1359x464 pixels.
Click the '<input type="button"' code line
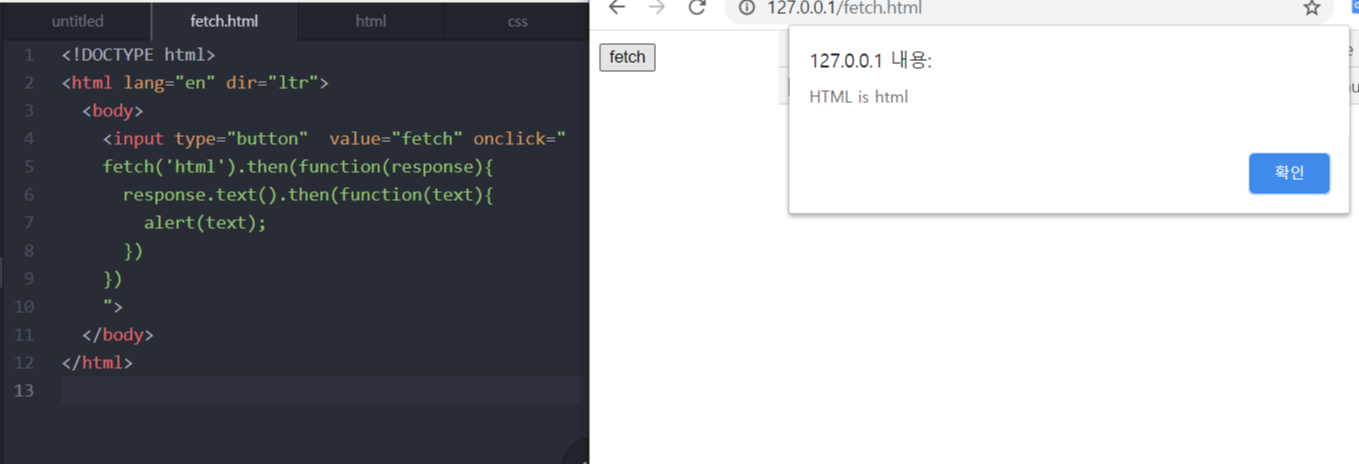pos(335,138)
